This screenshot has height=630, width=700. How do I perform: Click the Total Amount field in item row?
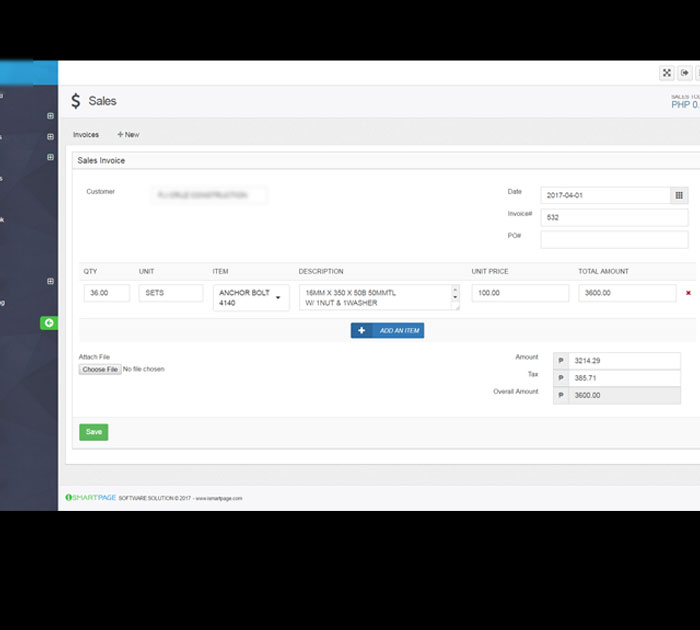click(627, 293)
